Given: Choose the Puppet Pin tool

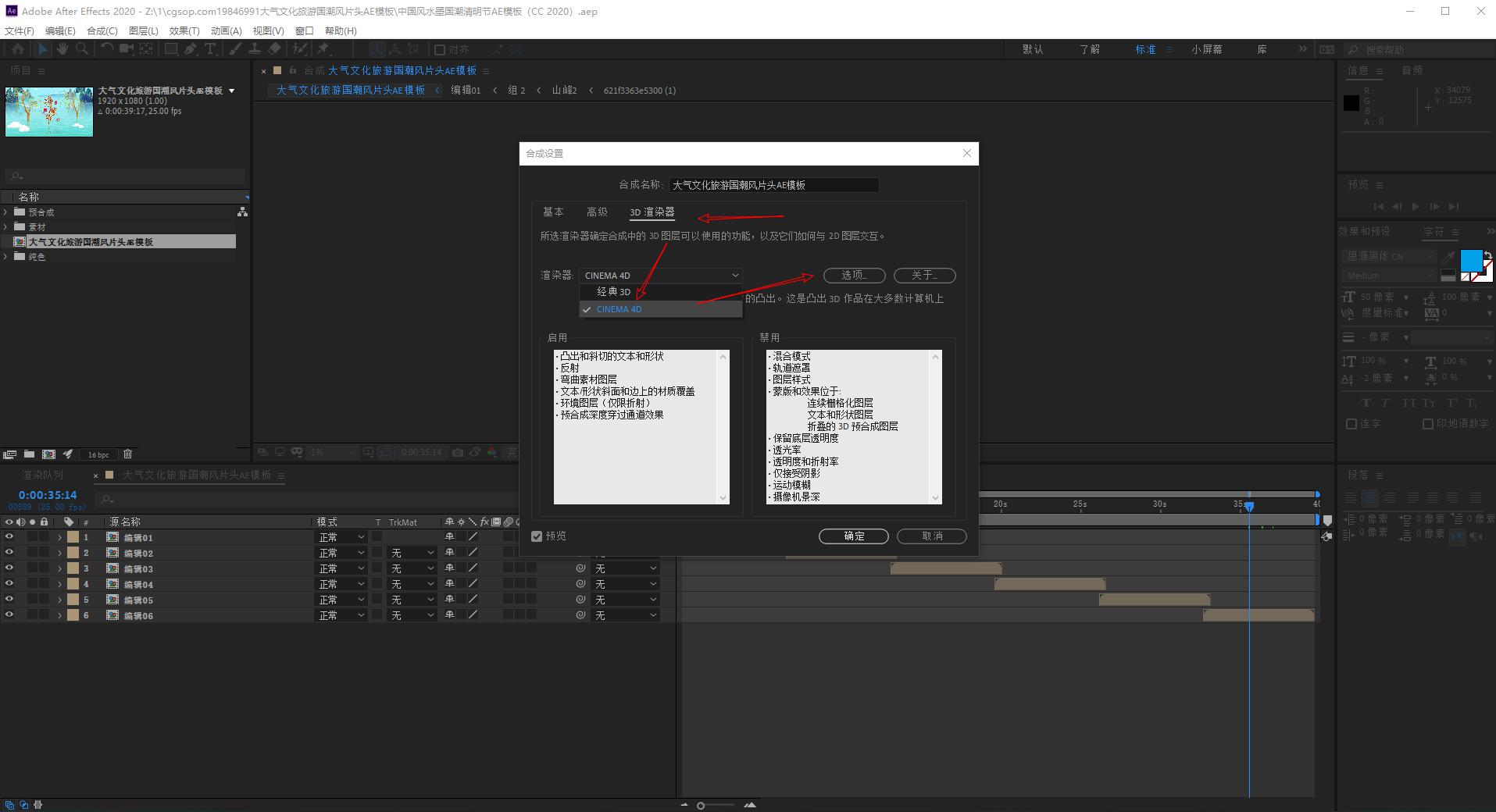Looking at the screenshot, I should pos(323,48).
